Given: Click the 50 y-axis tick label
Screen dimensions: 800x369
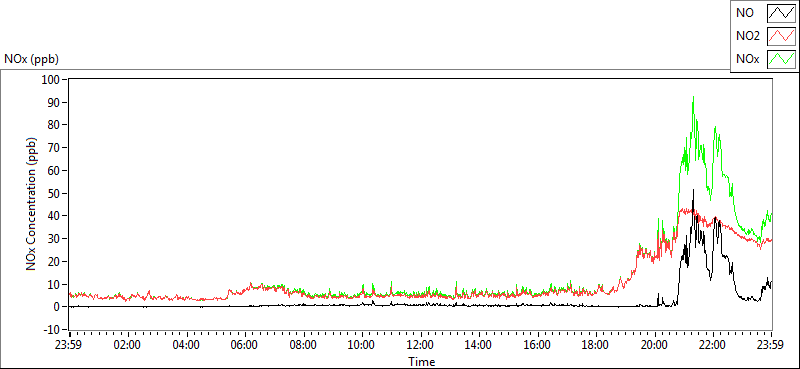Looking at the screenshot, I should tap(54, 193).
